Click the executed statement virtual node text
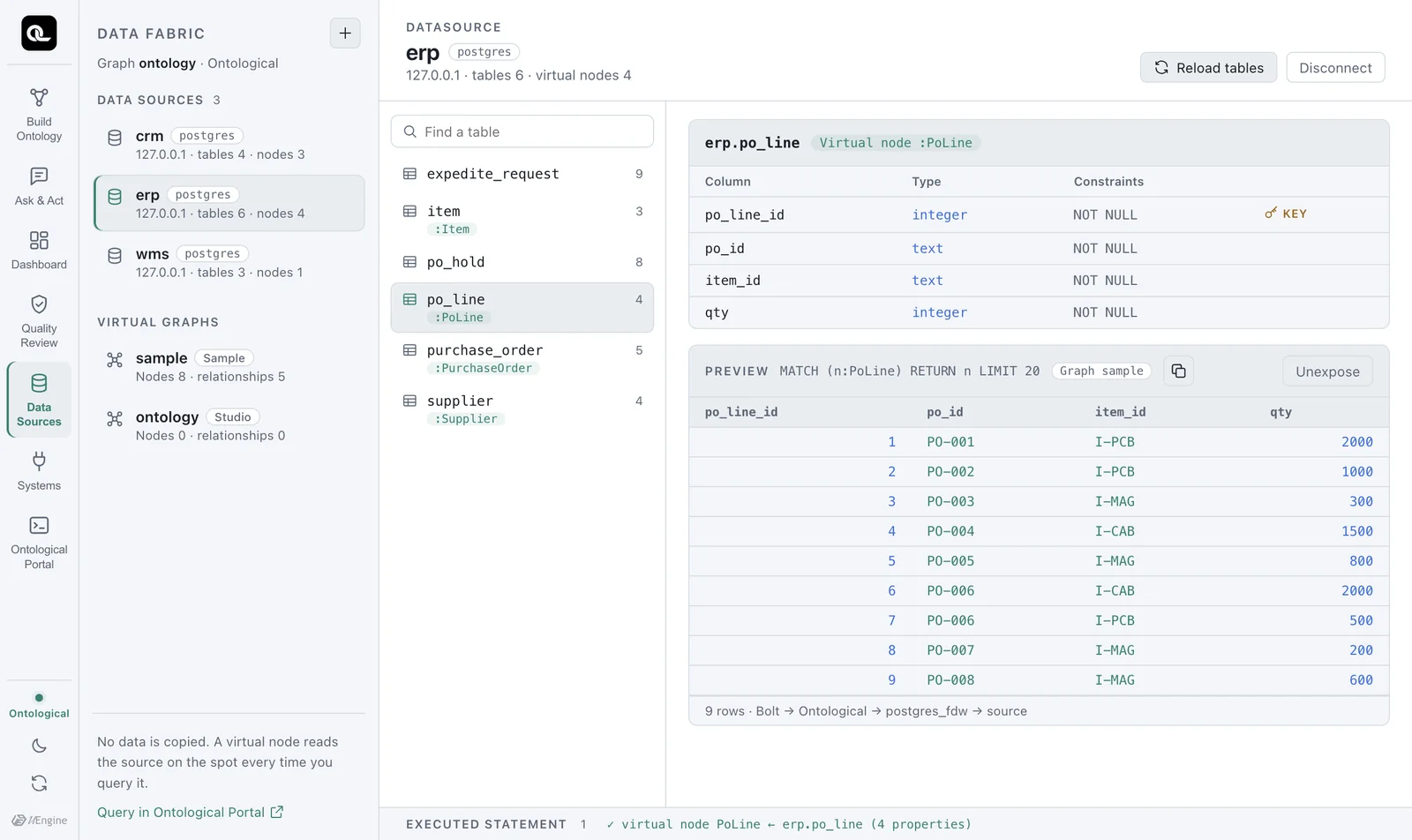Viewport: 1412px width, 840px height. click(x=788, y=824)
